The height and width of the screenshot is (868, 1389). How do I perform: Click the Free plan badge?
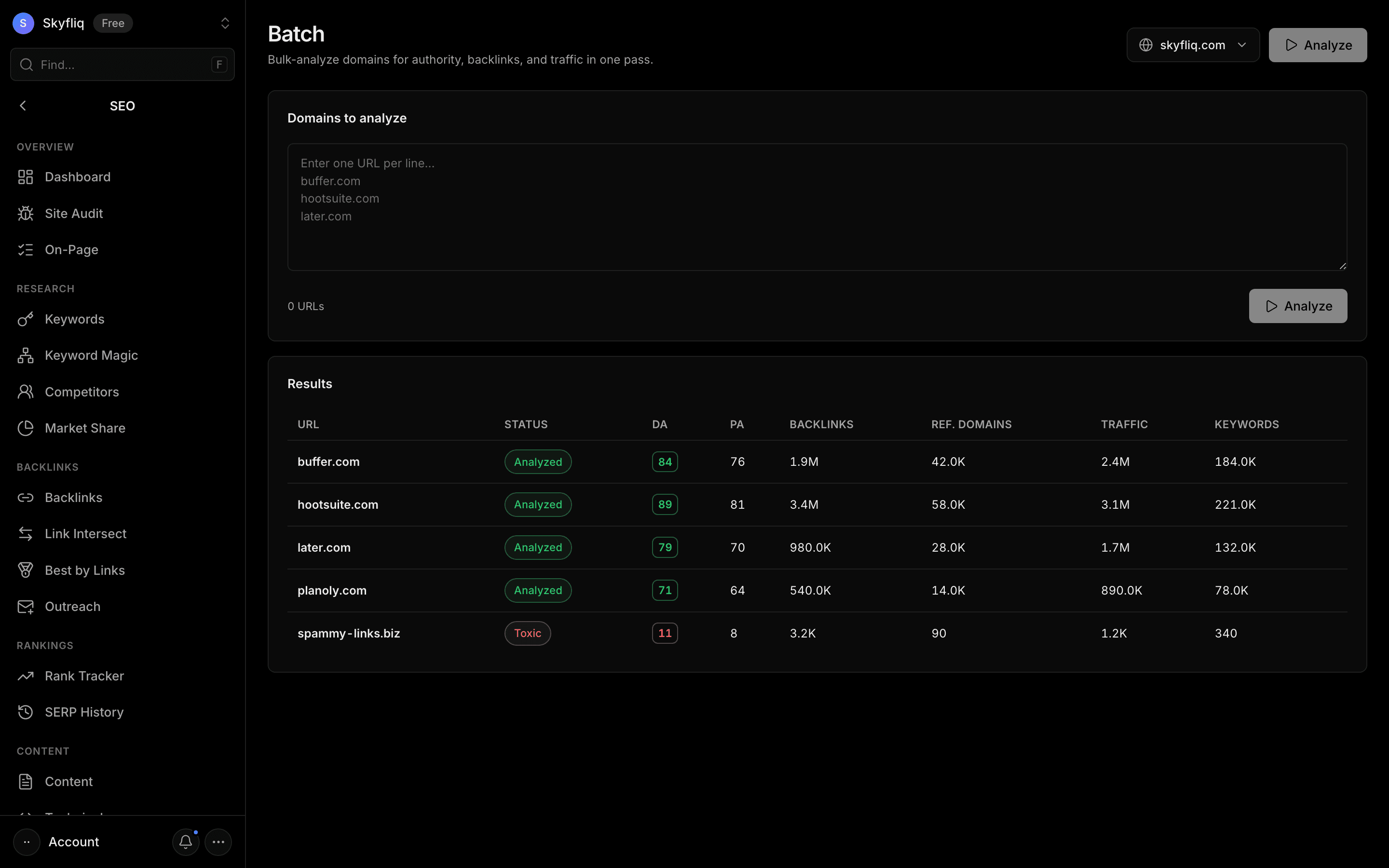pyautogui.click(x=113, y=23)
